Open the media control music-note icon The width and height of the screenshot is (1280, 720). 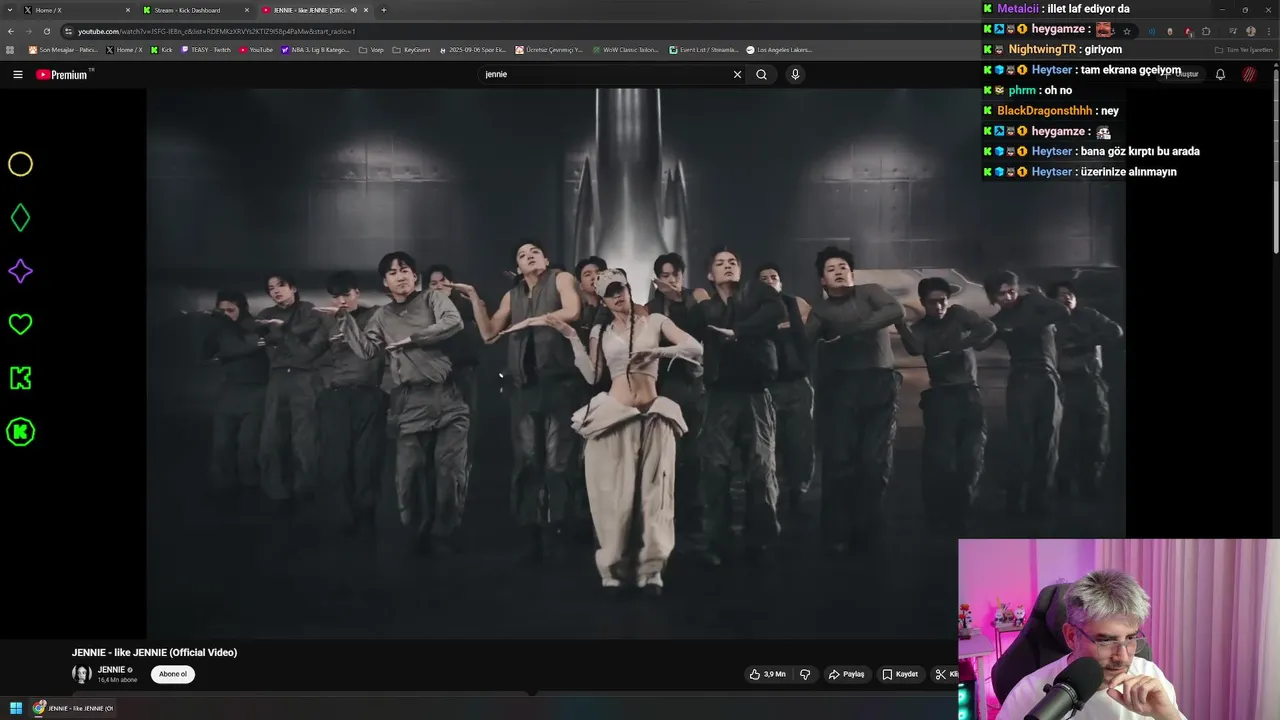tap(1232, 31)
